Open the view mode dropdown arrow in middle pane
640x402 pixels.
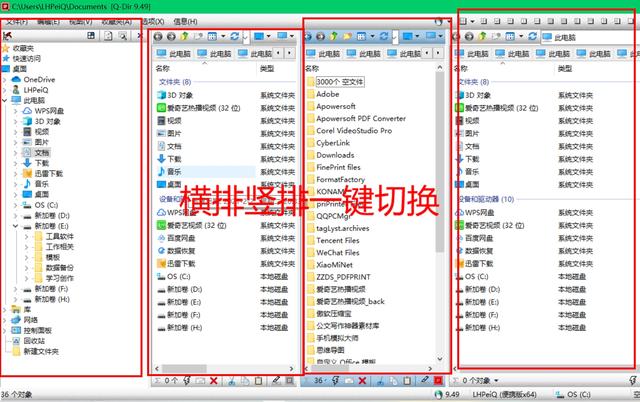372,37
